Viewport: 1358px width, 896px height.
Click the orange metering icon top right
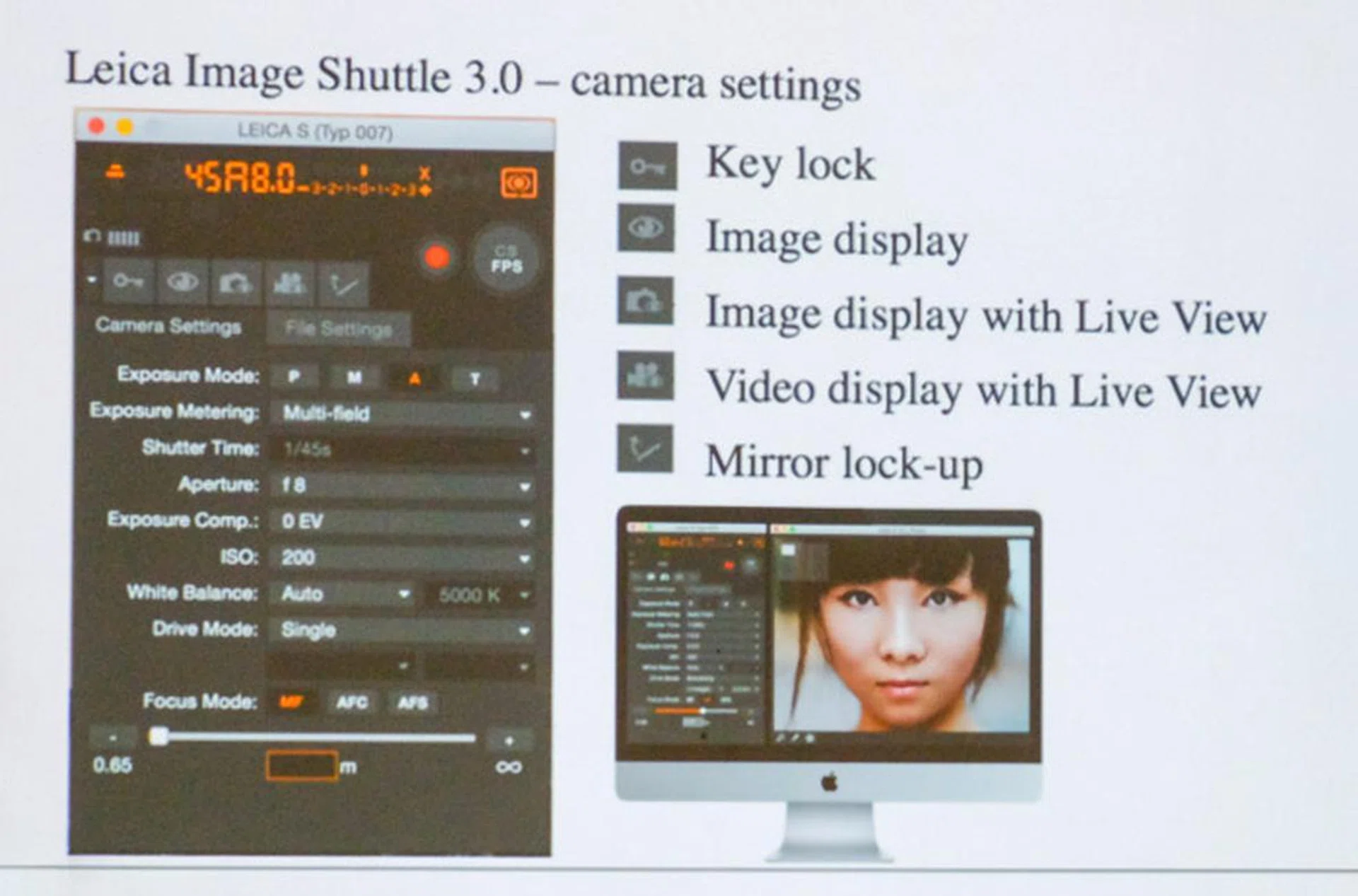[x=518, y=183]
